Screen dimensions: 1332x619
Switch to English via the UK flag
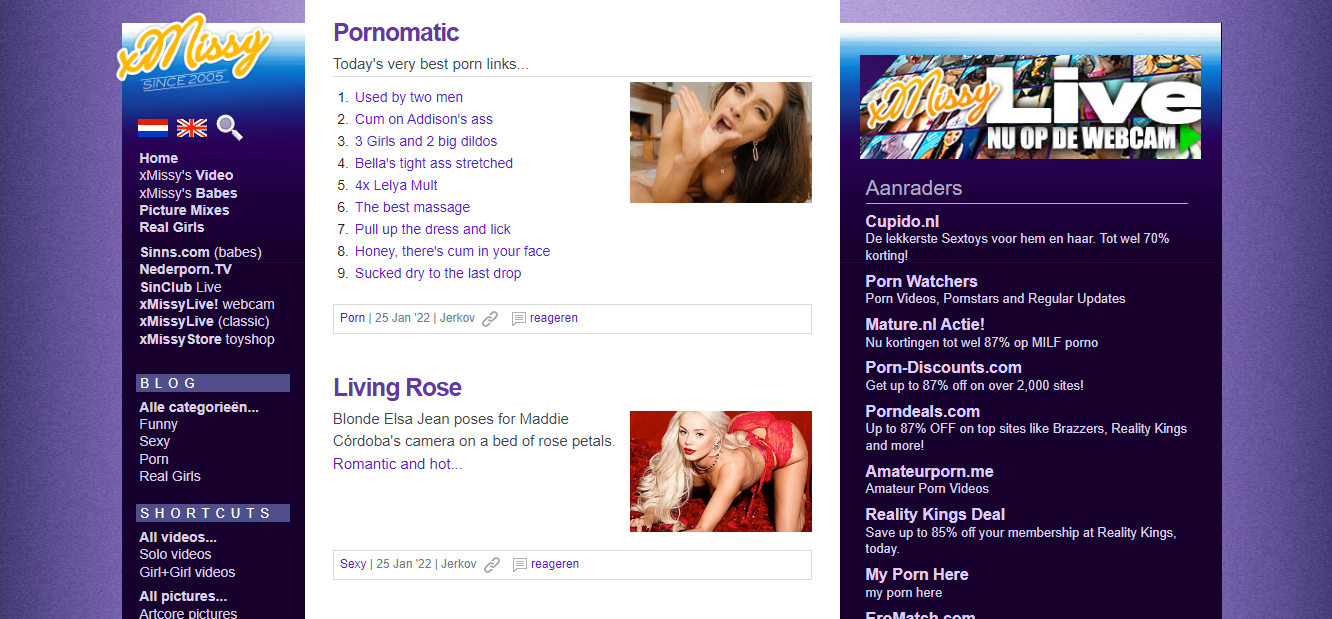click(192, 128)
